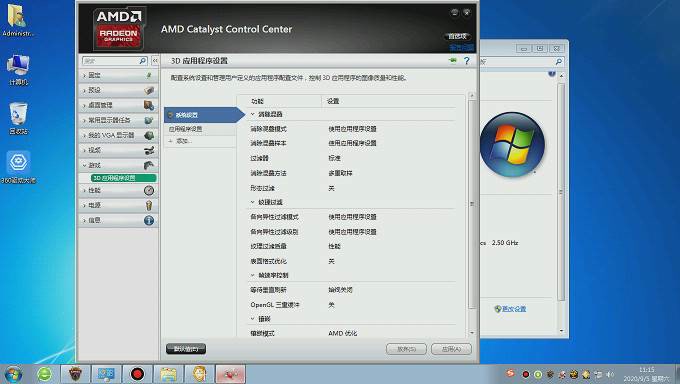Image resolution: width=680 pixels, height=384 pixels.
Task: Click the 各向异性过滤模式 setting value
Action: click(352, 217)
